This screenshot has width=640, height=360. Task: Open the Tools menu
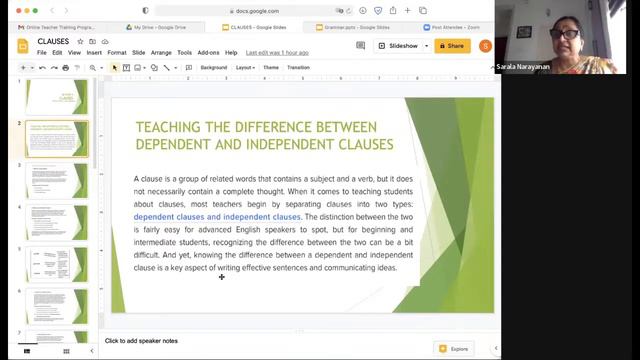point(184,53)
